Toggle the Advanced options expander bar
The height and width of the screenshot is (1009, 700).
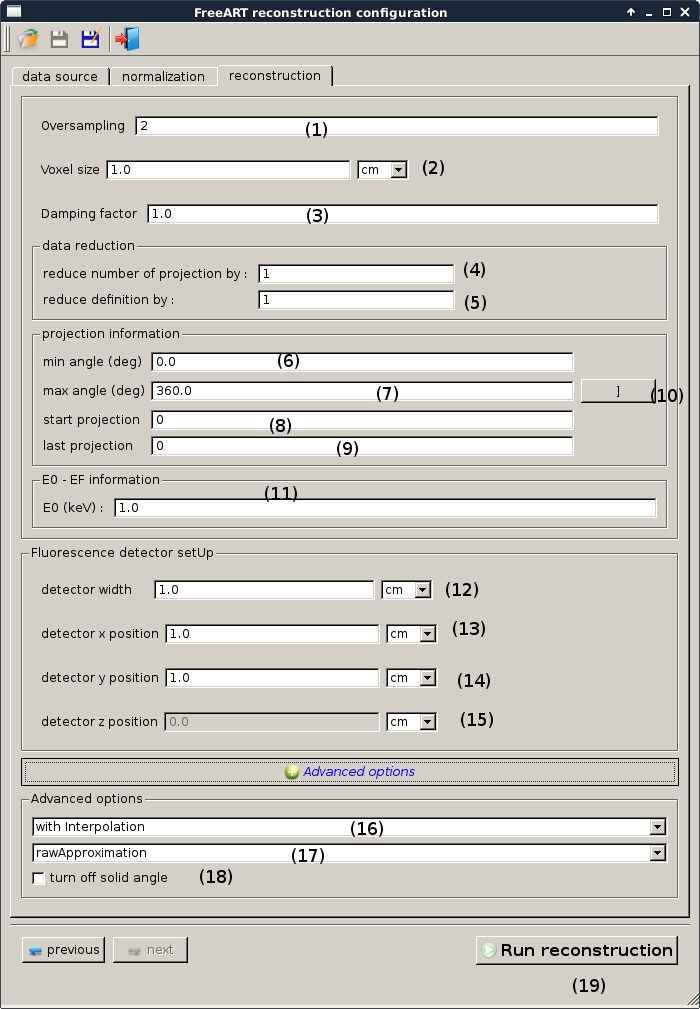(350, 772)
